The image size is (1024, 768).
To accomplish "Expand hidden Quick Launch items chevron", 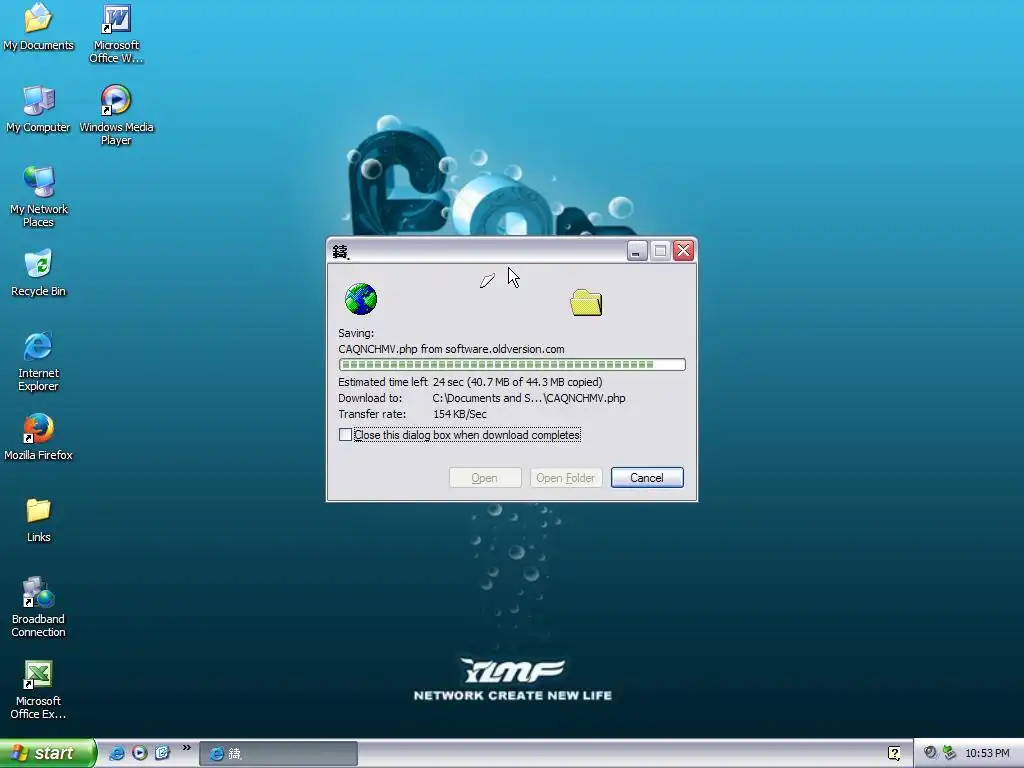I will (x=187, y=748).
